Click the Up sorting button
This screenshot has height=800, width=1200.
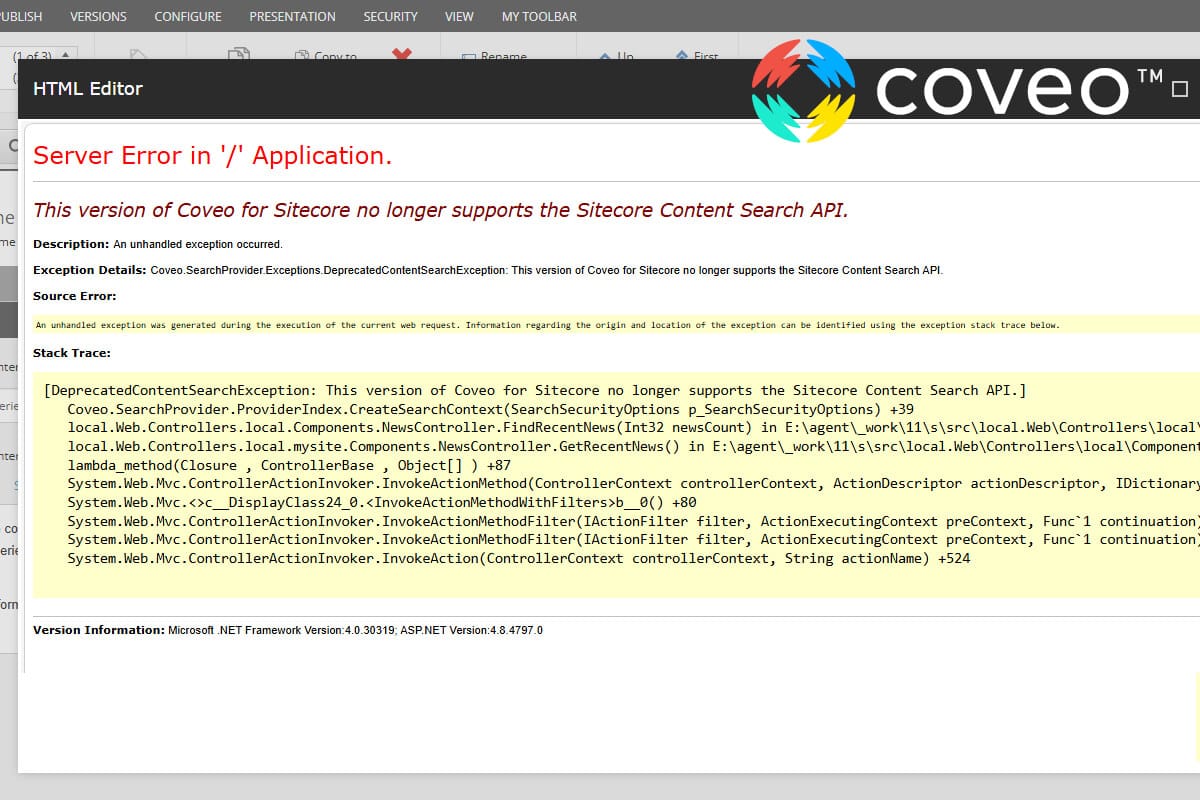click(x=617, y=56)
